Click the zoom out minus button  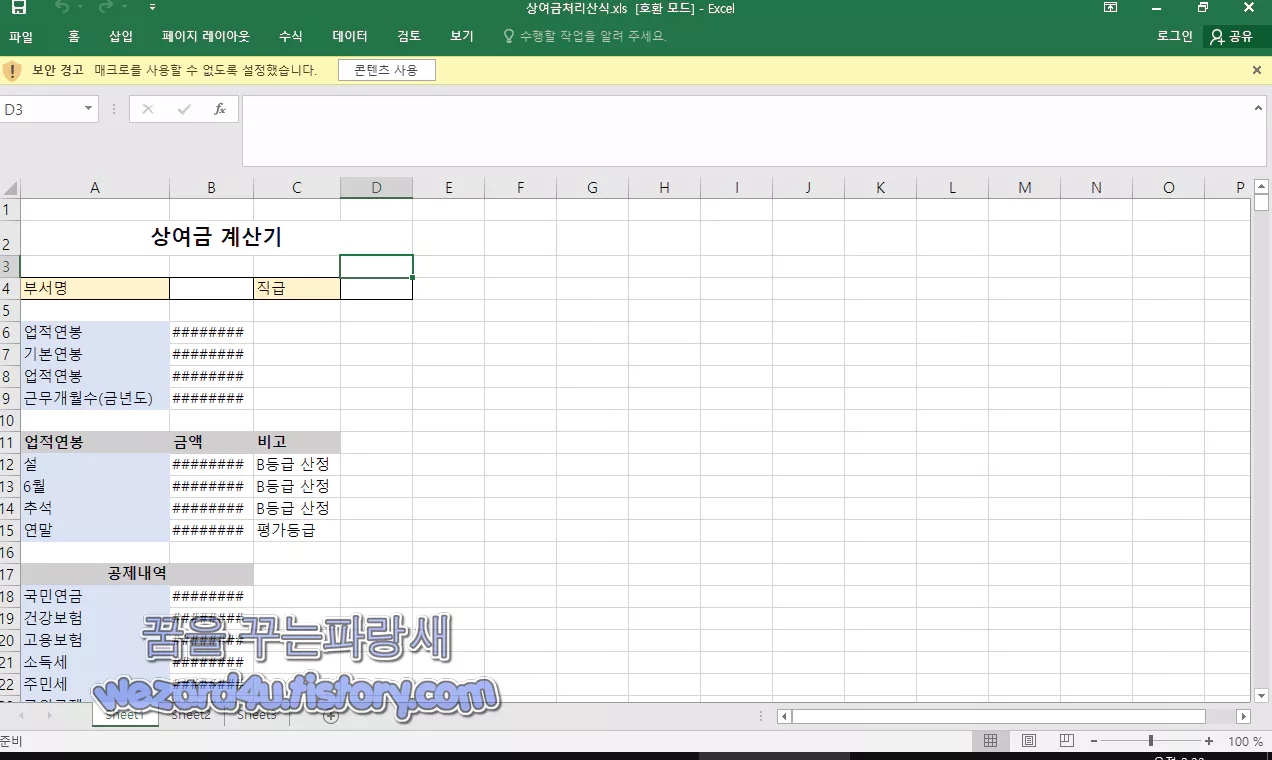(x=1094, y=741)
